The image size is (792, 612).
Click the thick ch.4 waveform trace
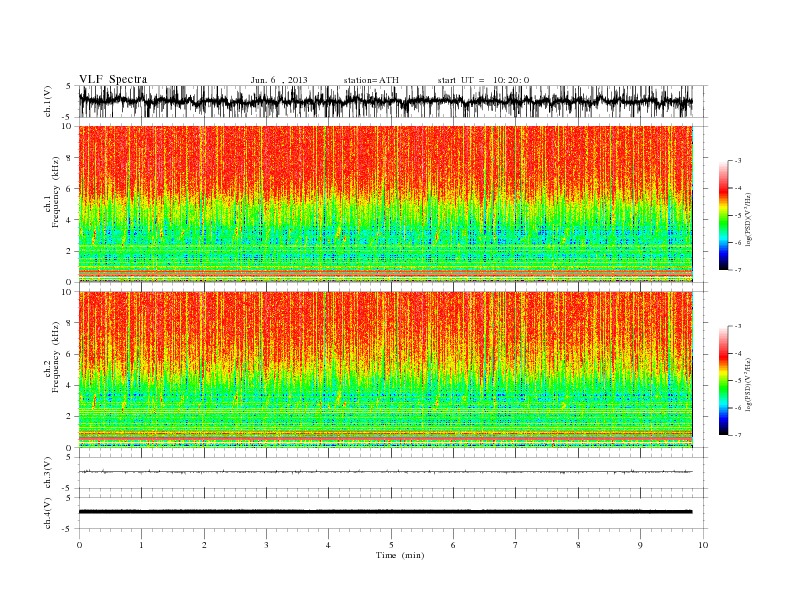pyautogui.click(x=385, y=512)
